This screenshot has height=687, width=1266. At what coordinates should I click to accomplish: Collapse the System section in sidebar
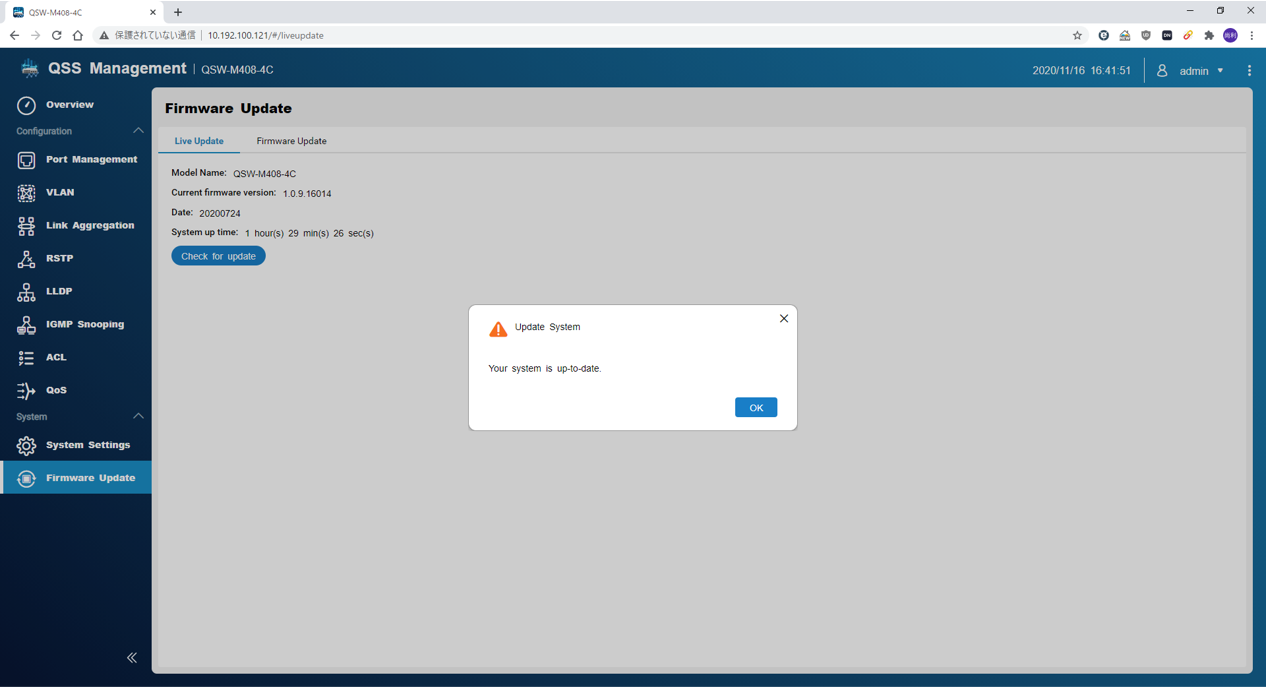pyautogui.click(x=138, y=417)
